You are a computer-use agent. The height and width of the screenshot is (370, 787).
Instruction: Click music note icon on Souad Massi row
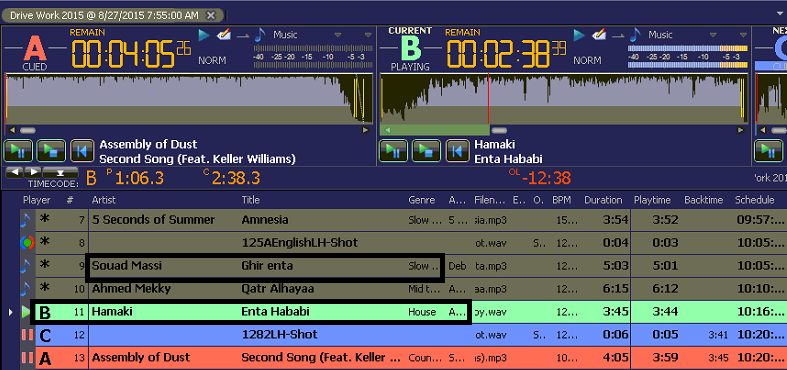pos(26,267)
